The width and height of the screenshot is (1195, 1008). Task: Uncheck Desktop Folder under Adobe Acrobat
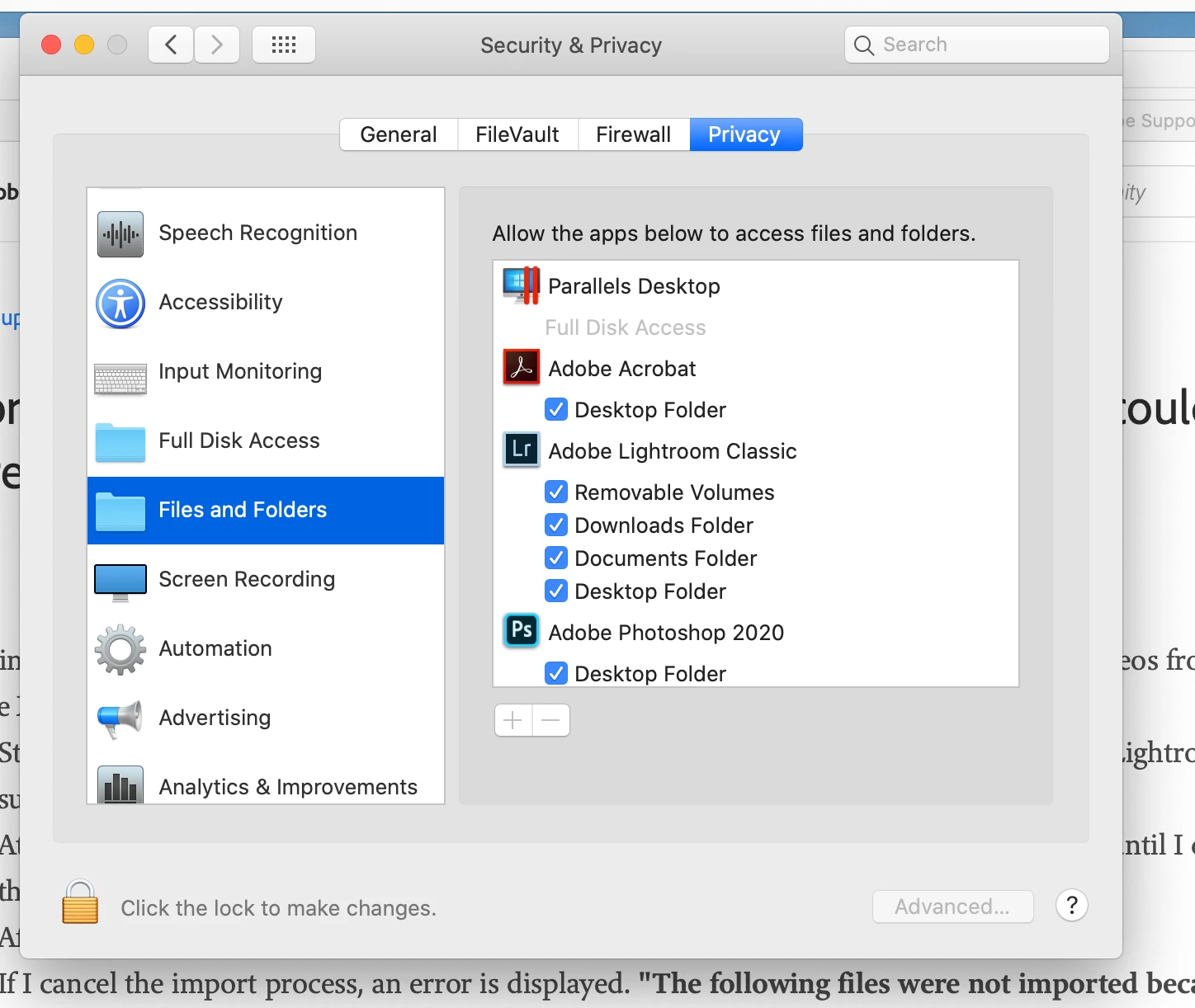pyautogui.click(x=556, y=409)
